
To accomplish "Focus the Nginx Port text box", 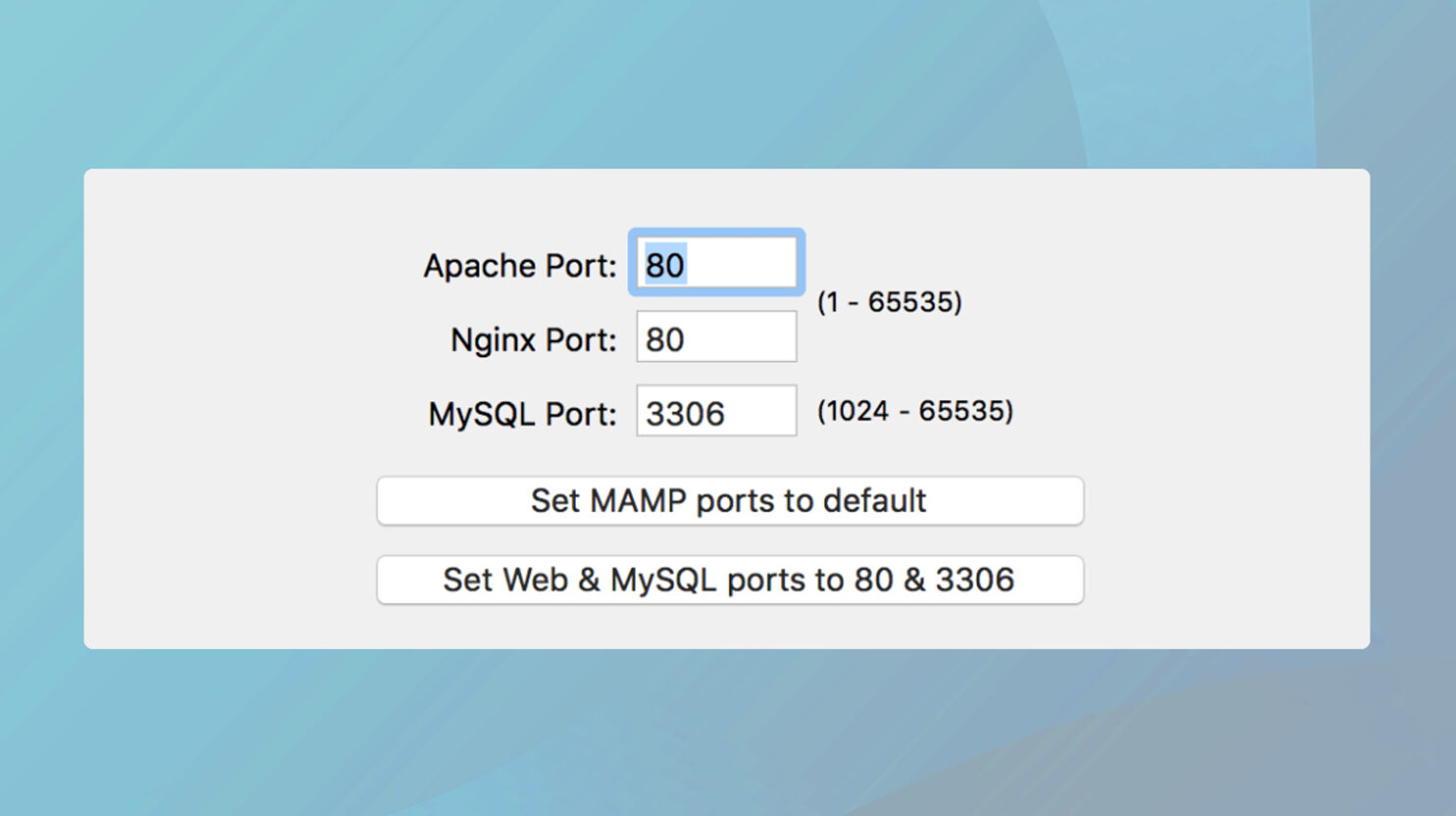I will point(716,338).
